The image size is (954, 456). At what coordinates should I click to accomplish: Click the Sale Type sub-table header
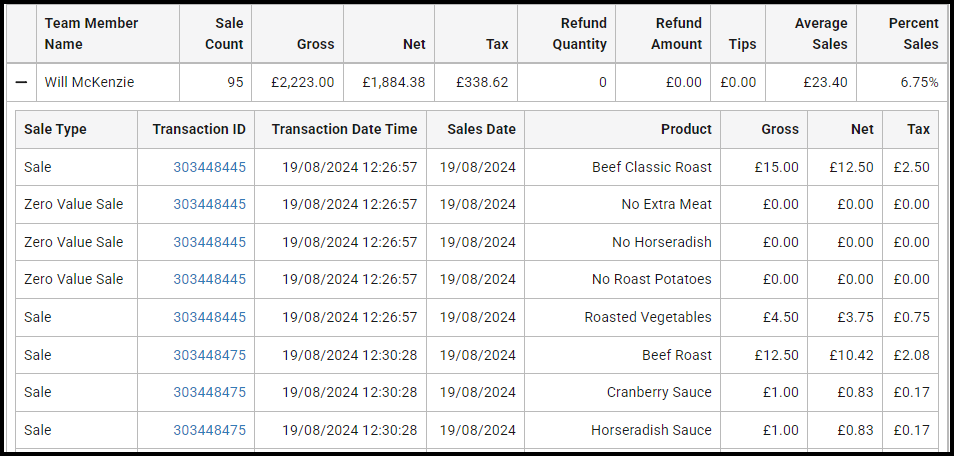coord(55,129)
